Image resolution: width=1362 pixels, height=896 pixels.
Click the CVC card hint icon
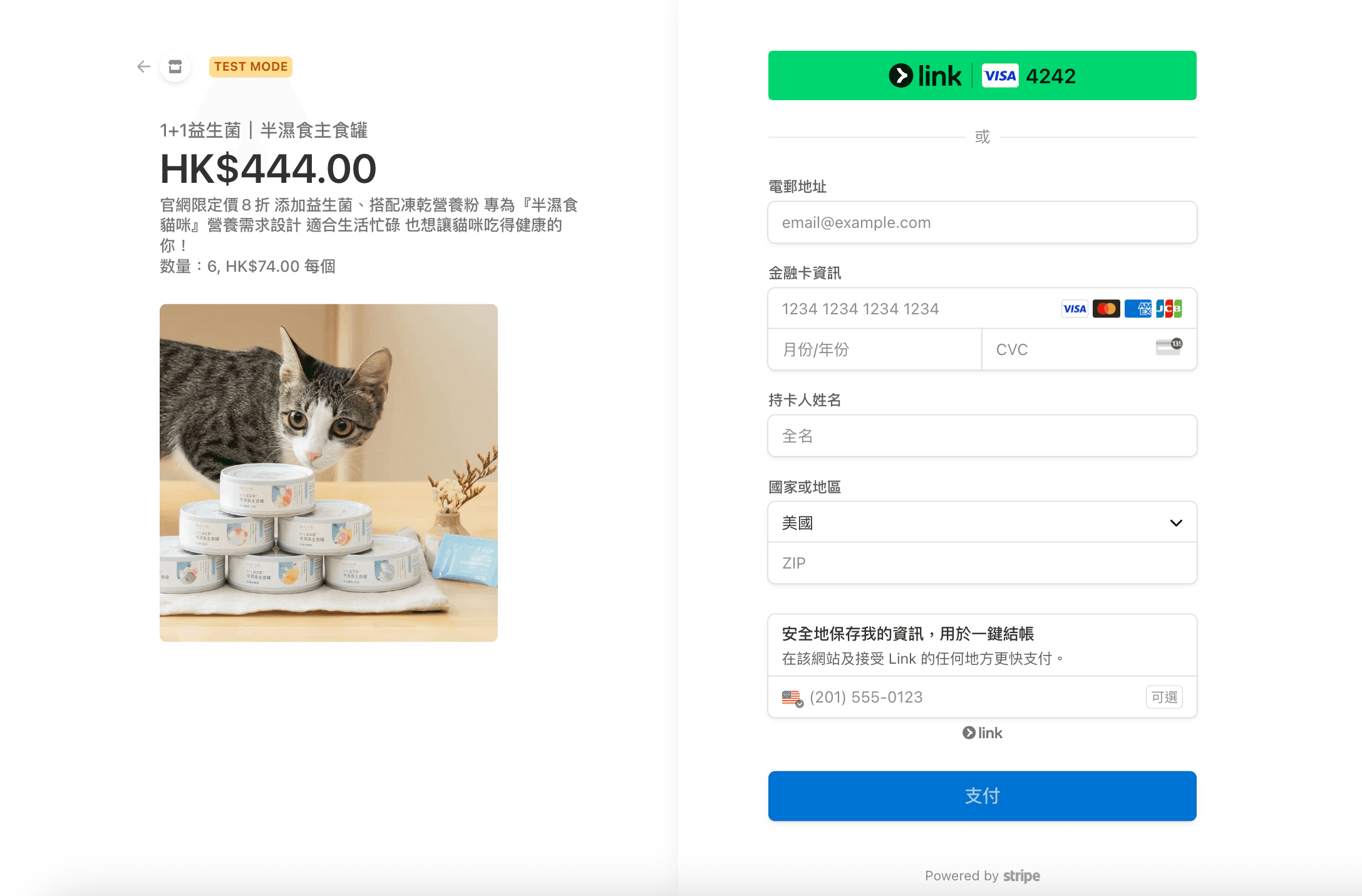[x=1169, y=347]
